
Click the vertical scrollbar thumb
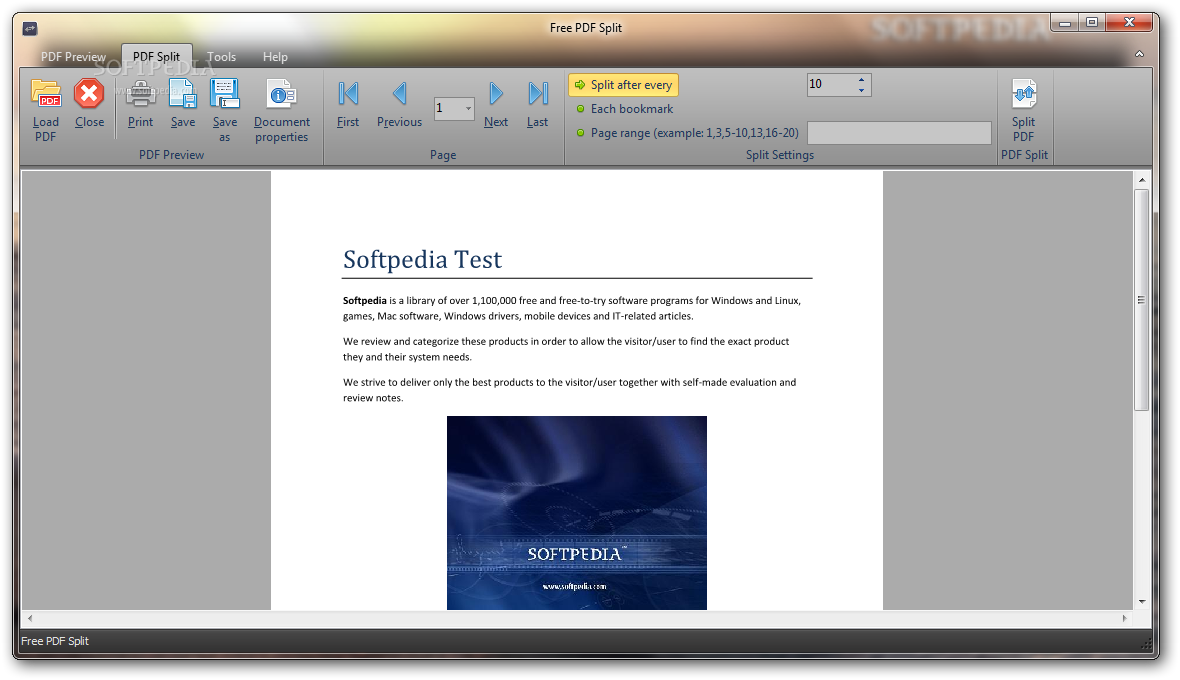[x=1142, y=299]
